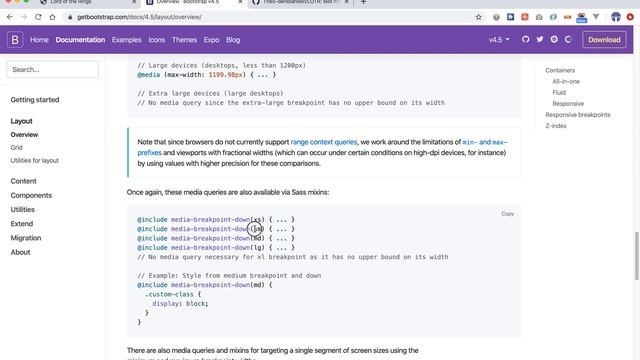Expand Utilities sidebar section
Image resolution: width=640 pixels, height=360 pixels.
[22, 209]
